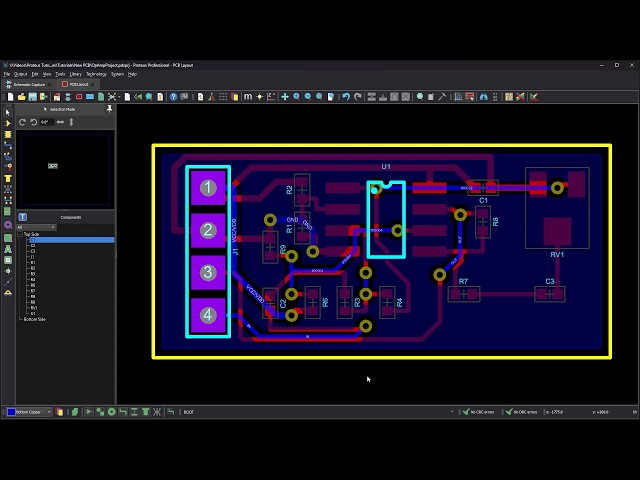Click the RV1 potentiometer footprint
Image resolution: width=640 pixels, height=480 pixels.
[557, 208]
